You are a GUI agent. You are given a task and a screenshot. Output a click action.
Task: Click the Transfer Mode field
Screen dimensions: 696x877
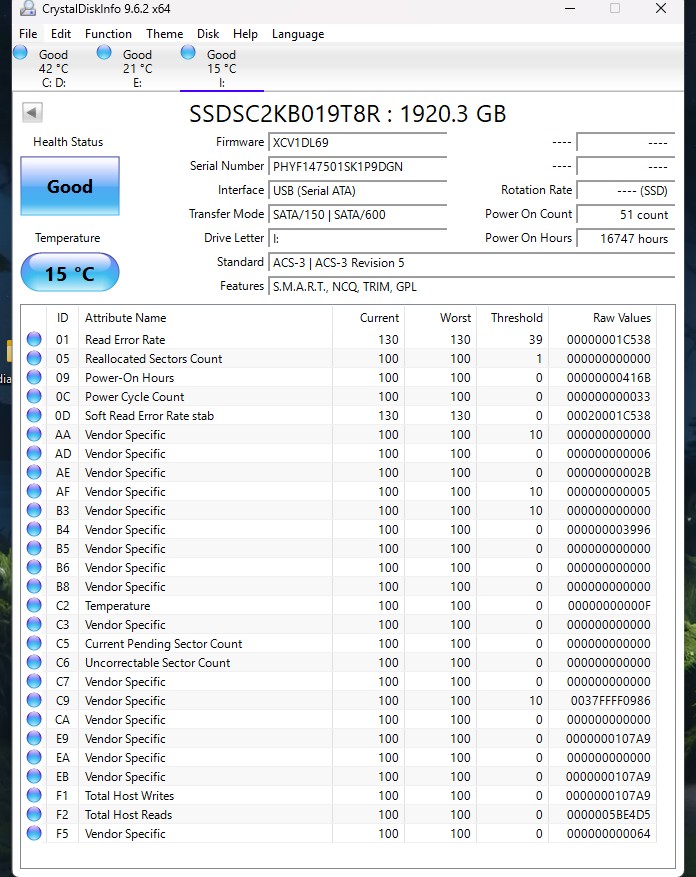point(358,215)
